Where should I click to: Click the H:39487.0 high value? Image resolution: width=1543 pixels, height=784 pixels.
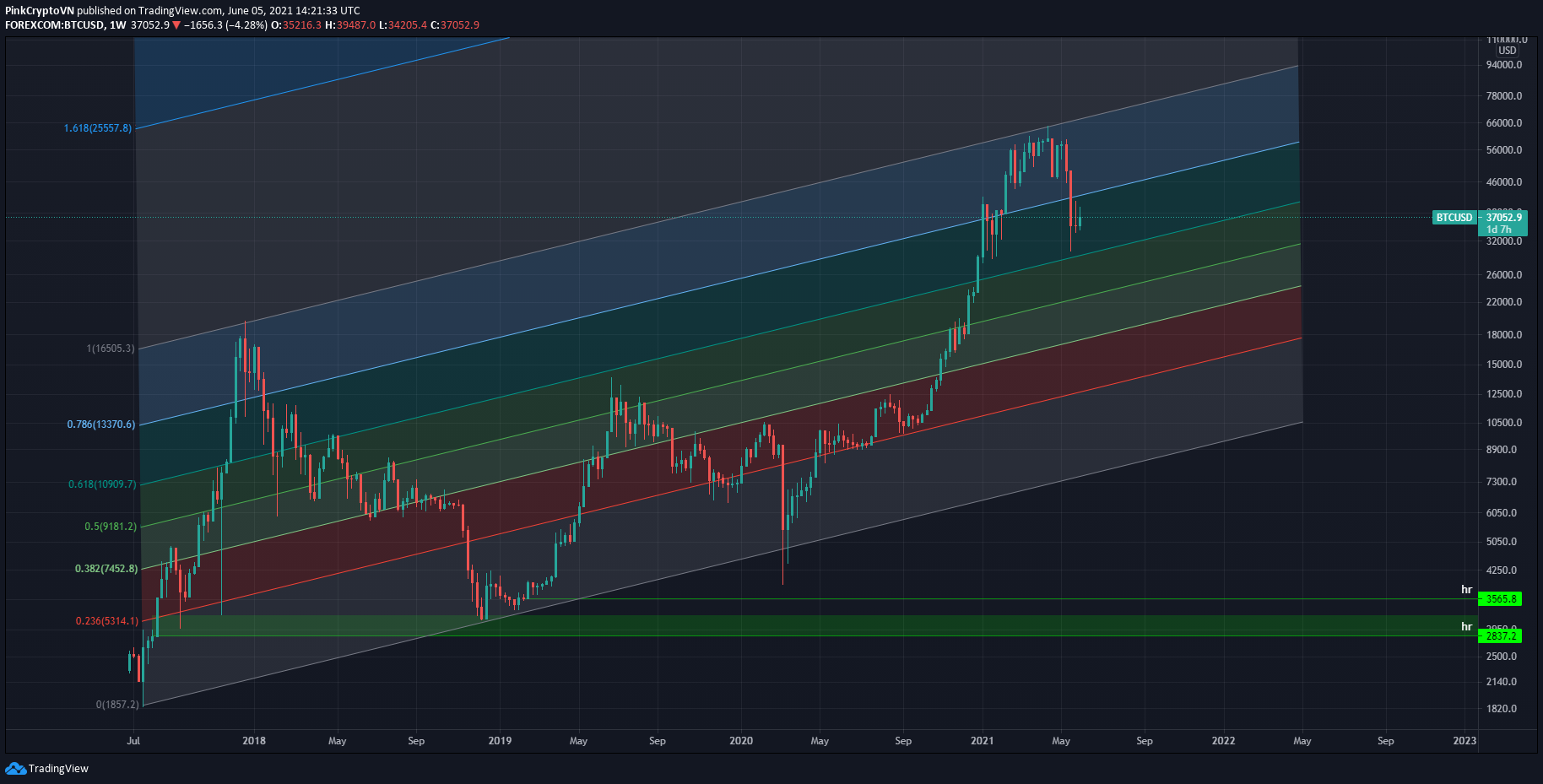pos(350,25)
